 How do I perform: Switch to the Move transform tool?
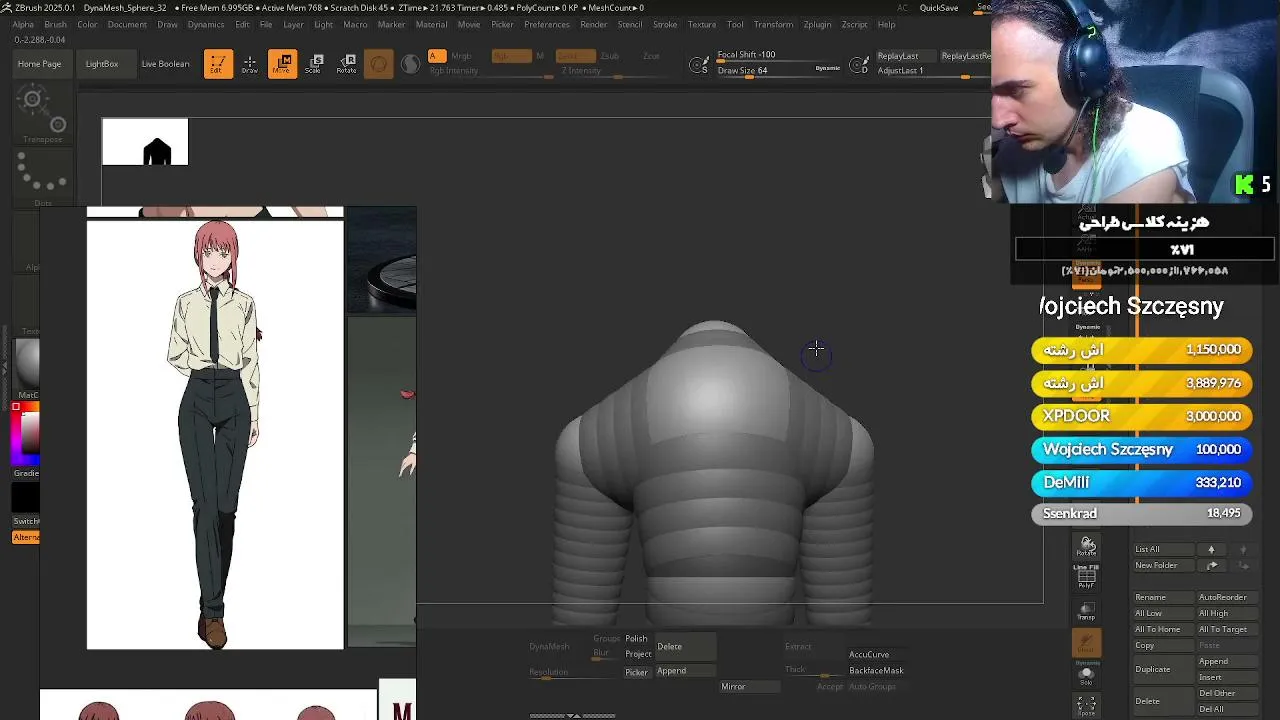pos(282,64)
